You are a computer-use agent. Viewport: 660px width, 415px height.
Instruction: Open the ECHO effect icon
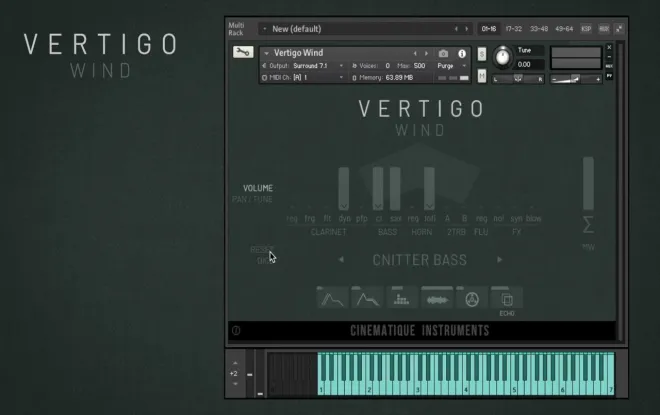[507, 299]
